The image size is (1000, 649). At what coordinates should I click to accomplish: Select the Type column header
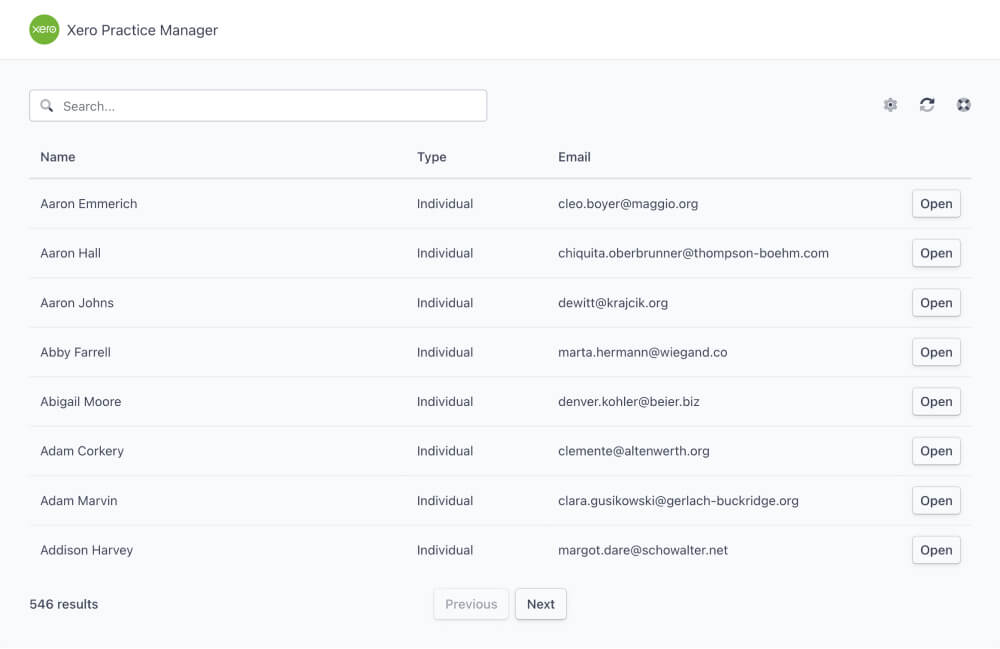pyautogui.click(x=431, y=157)
